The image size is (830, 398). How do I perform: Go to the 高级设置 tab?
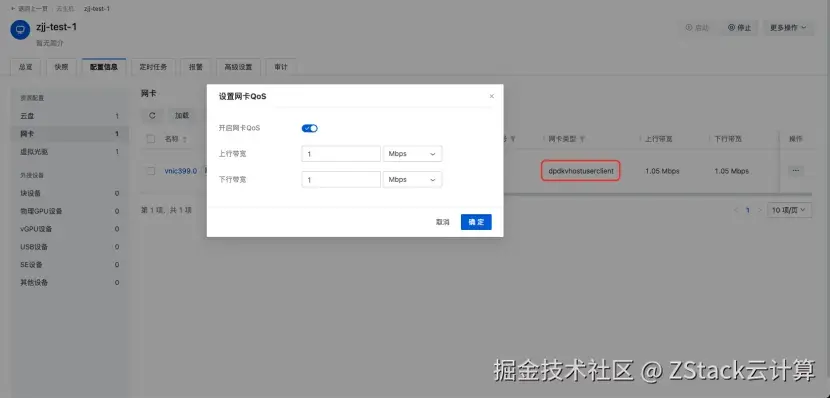point(238,67)
